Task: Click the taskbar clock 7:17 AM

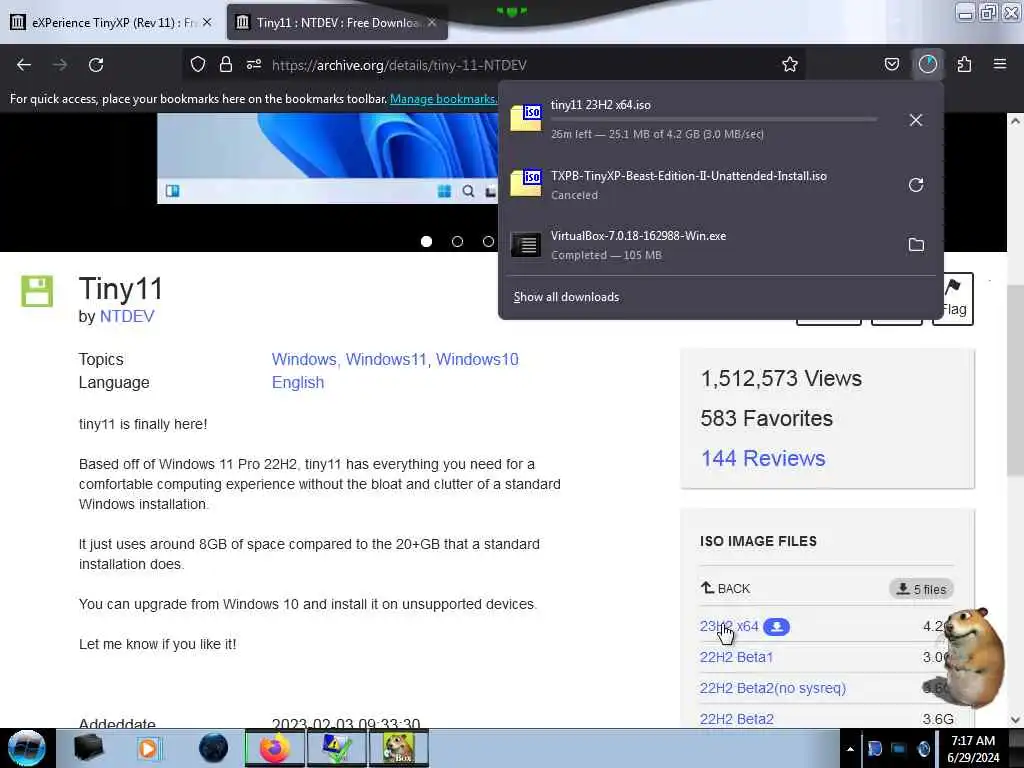Action: 973,741
